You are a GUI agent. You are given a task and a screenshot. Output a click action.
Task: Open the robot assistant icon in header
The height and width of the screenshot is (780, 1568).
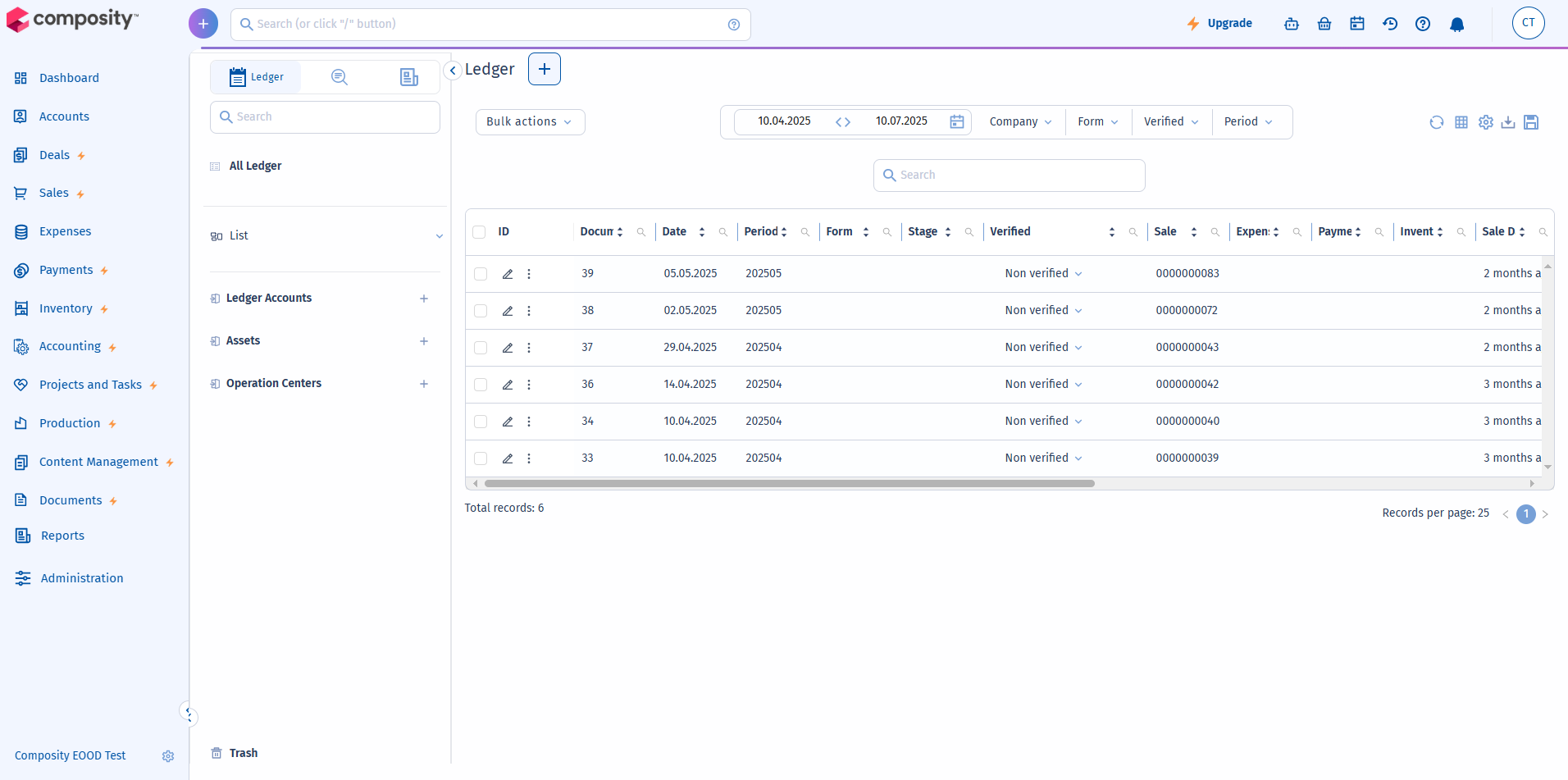1292,24
